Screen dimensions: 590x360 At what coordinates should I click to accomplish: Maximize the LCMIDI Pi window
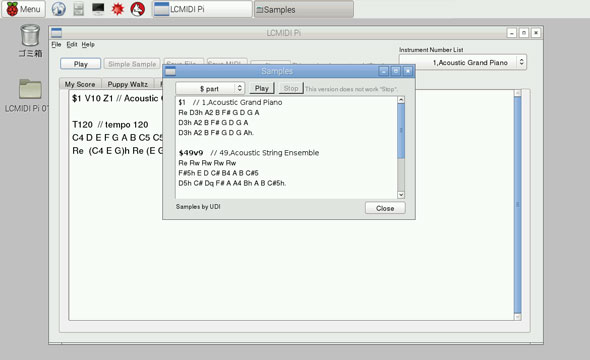coord(524,33)
